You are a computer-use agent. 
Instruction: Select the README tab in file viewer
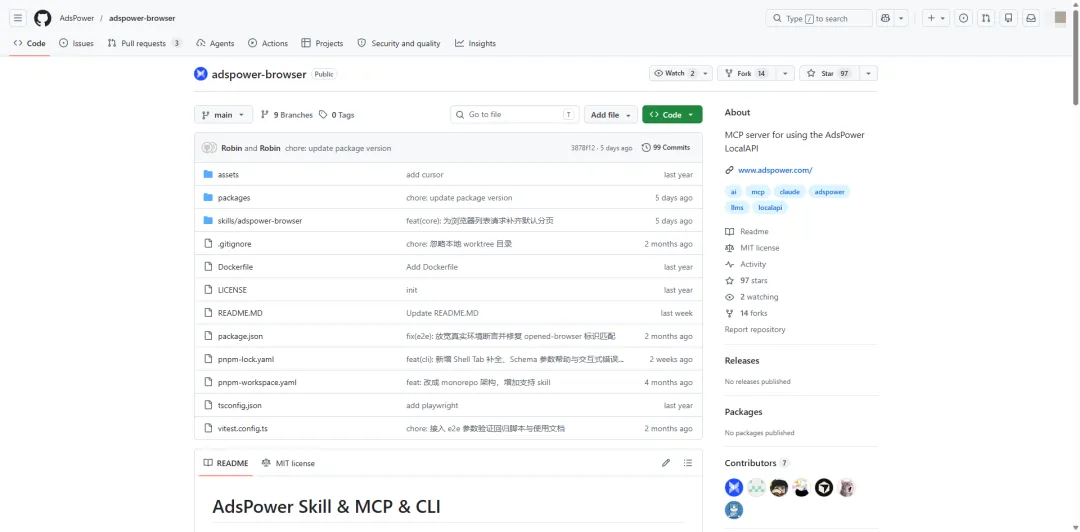pos(226,463)
